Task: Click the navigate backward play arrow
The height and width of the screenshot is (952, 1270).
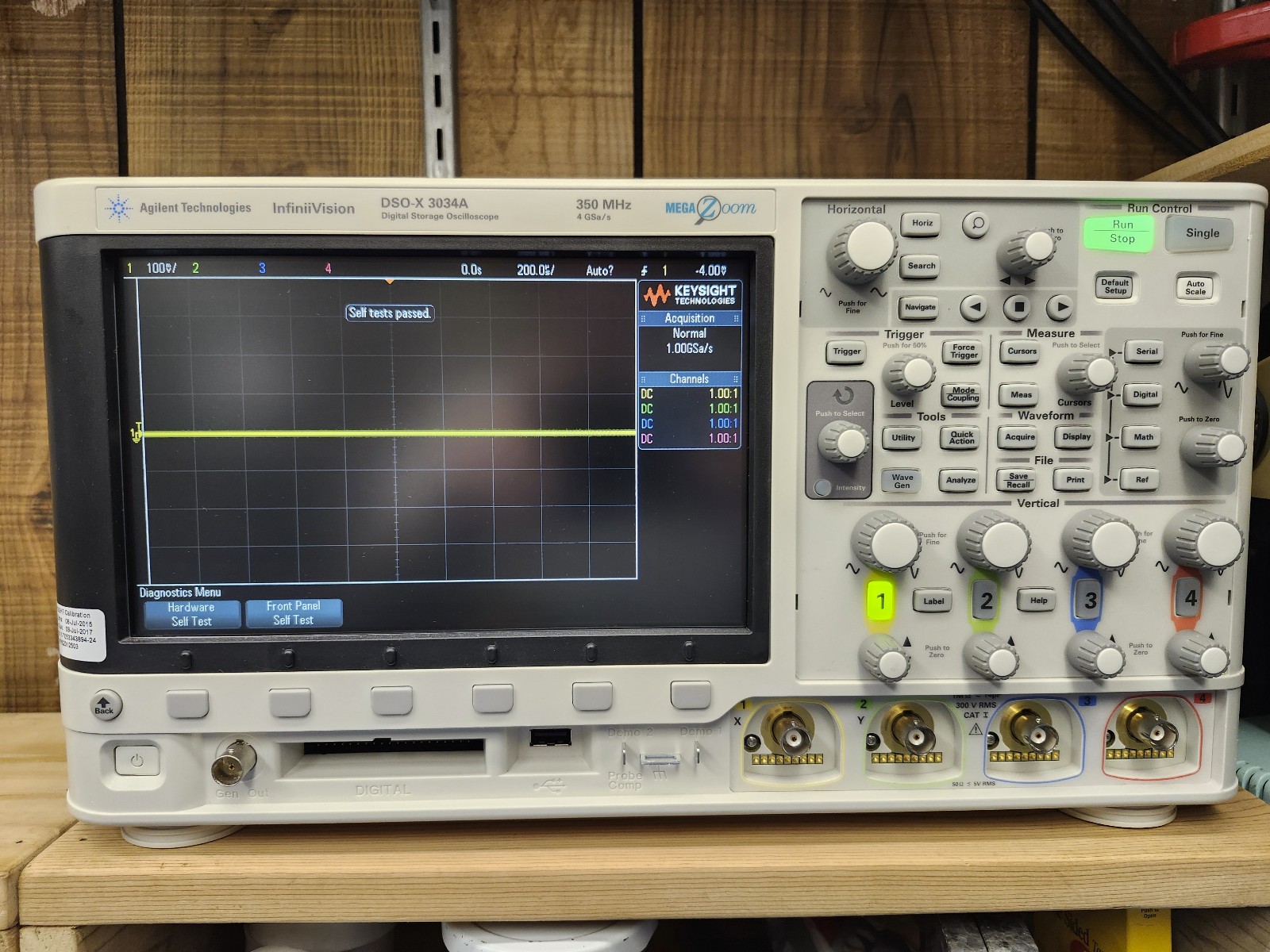Action: pyautogui.click(x=975, y=307)
